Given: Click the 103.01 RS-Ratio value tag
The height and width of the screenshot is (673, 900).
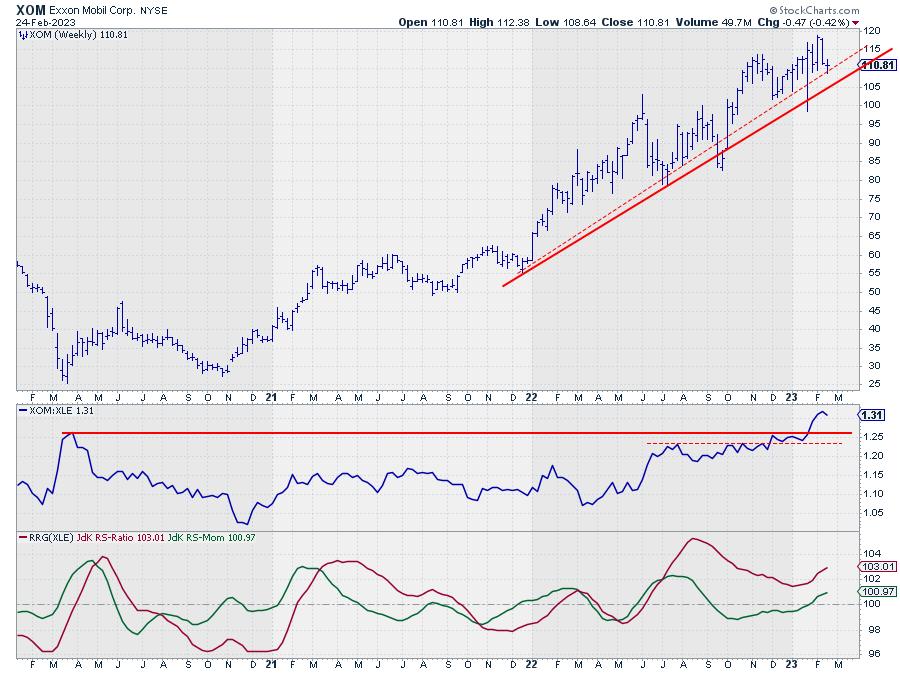Looking at the screenshot, I should pyautogui.click(x=878, y=566).
